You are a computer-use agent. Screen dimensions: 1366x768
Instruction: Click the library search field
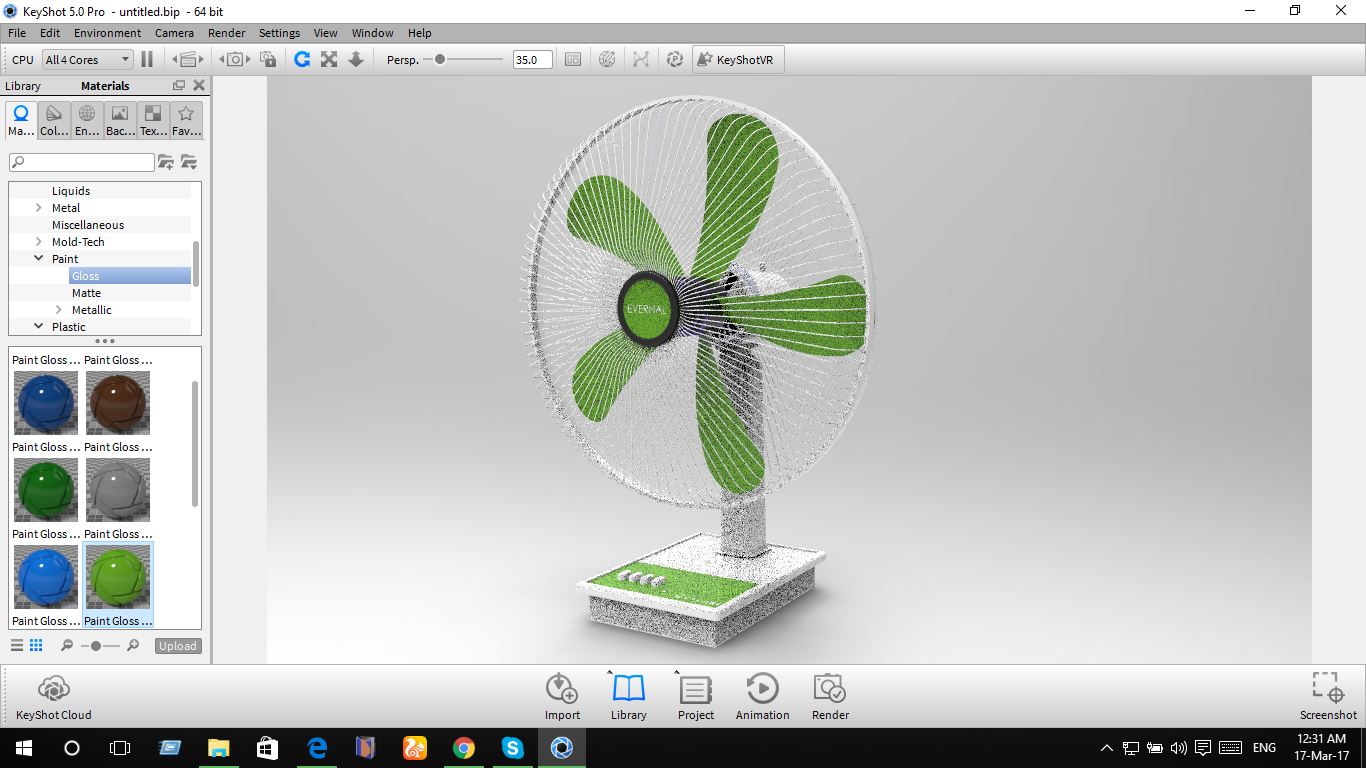pos(82,162)
